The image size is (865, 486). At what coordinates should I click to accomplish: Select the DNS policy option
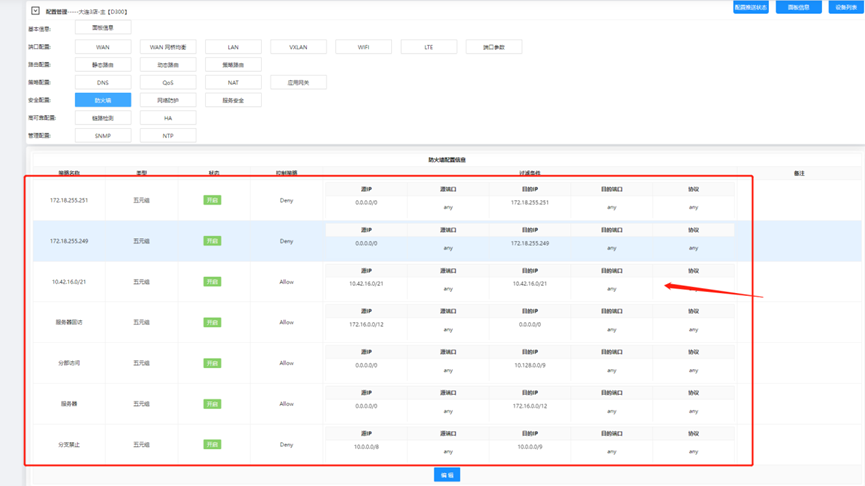[103, 83]
